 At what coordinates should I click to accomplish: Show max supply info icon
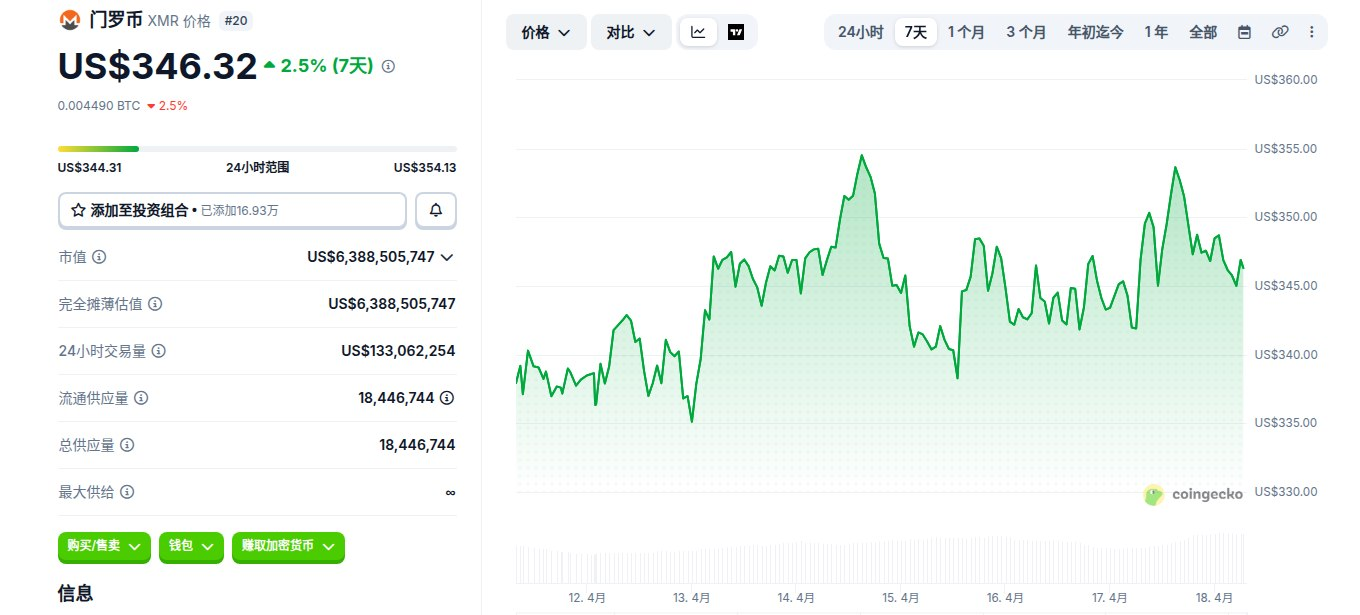[127, 492]
